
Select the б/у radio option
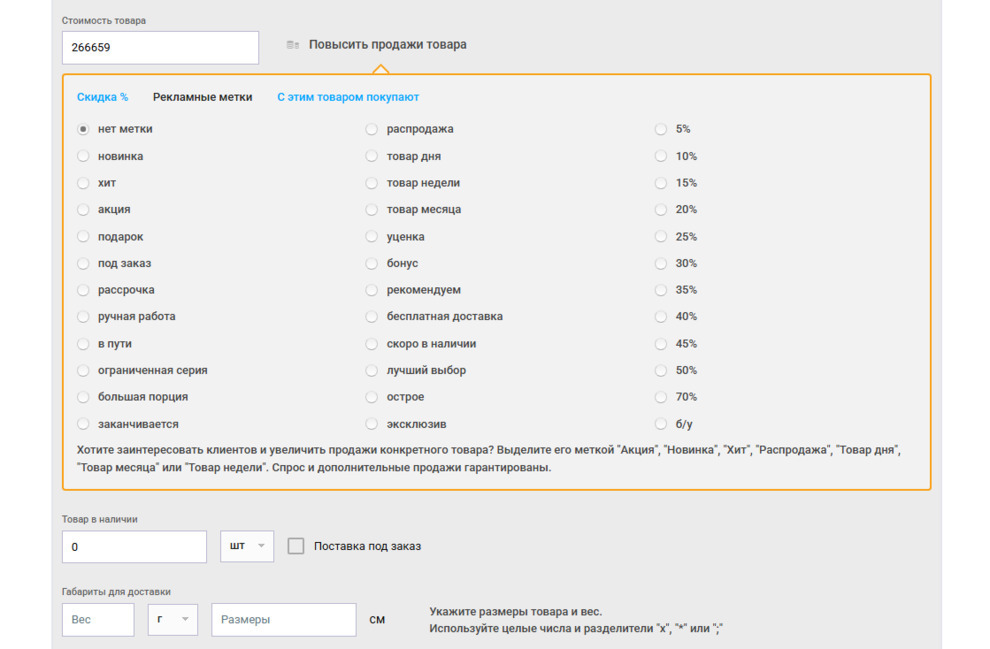click(660, 424)
